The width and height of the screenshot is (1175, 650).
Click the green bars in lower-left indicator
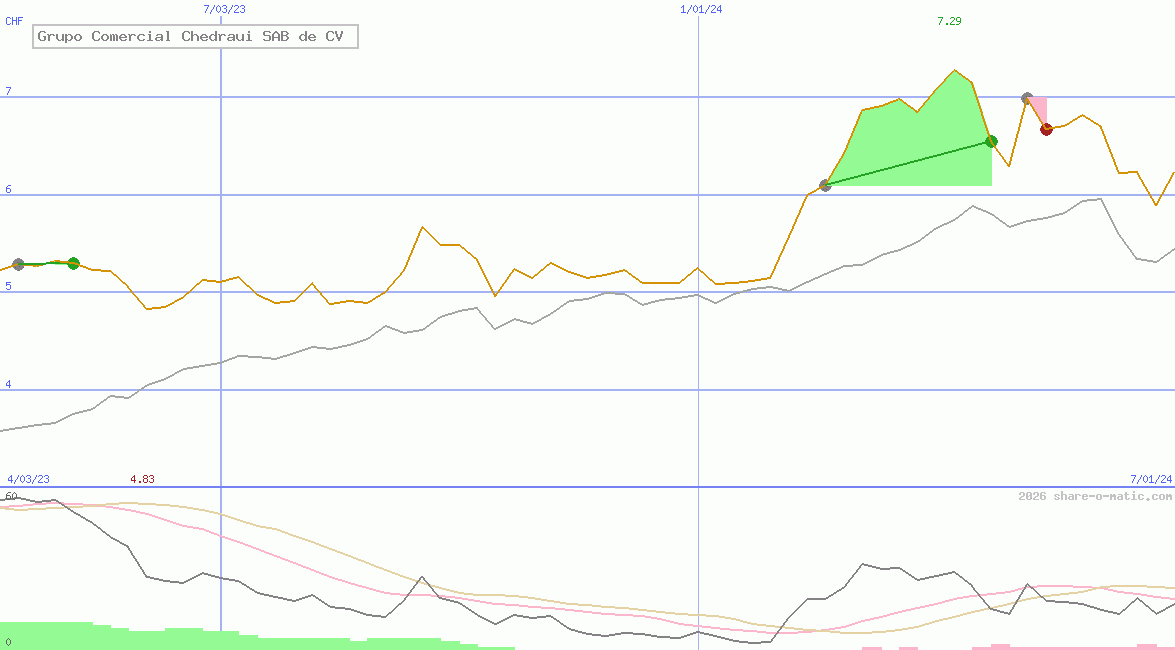(x=60, y=635)
